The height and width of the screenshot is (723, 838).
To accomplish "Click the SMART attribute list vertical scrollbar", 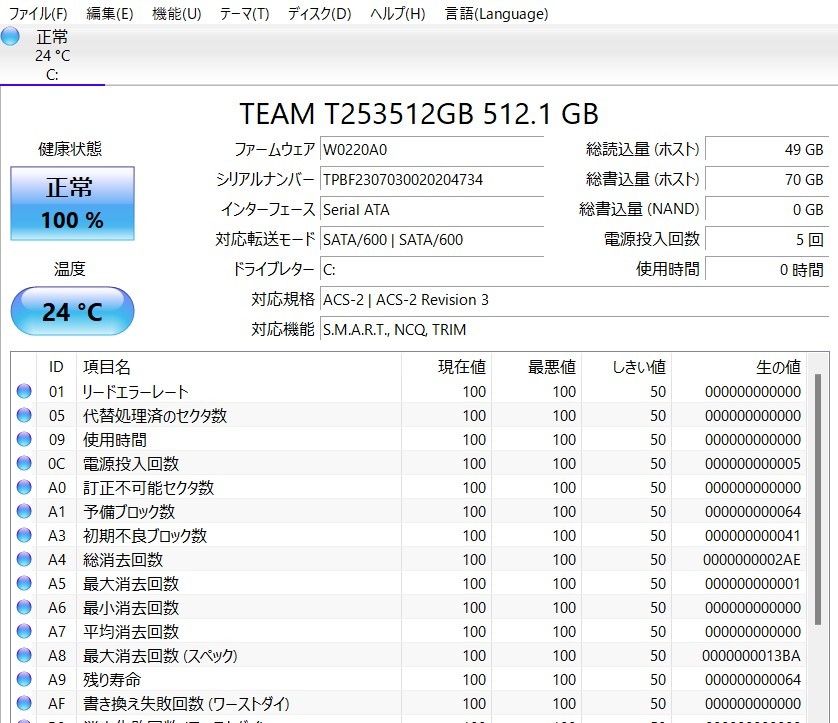I will pyautogui.click(x=818, y=499).
